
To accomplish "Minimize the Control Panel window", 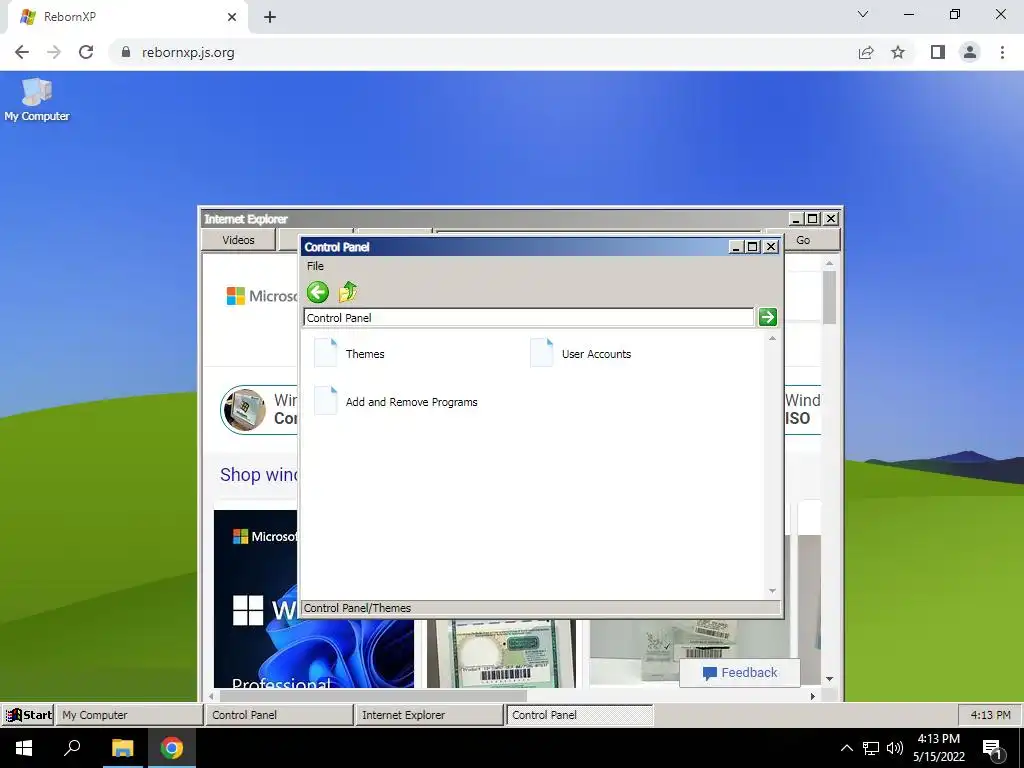I will point(736,247).
